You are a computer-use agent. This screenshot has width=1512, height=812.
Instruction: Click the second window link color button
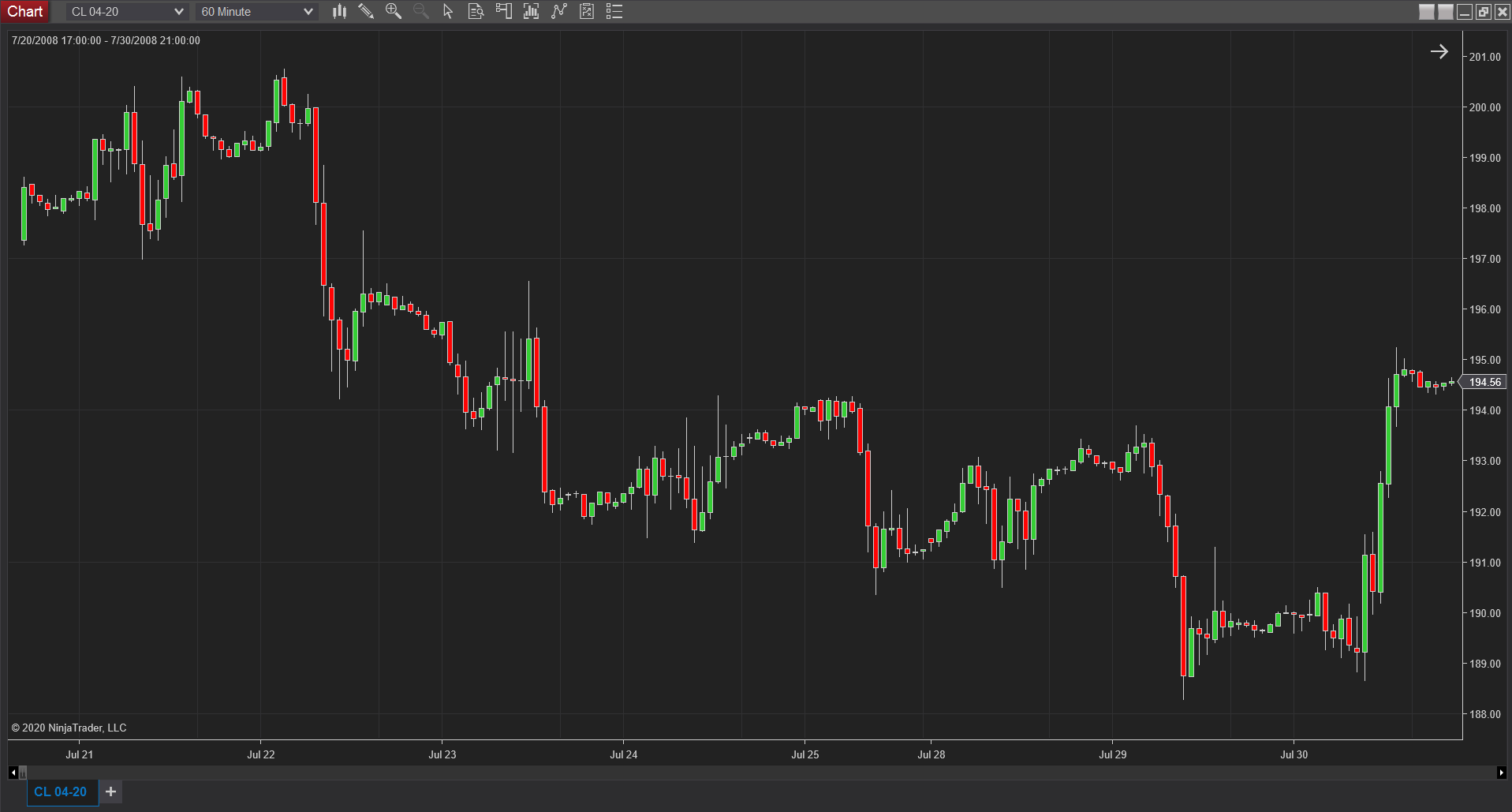click(1446, 12)
